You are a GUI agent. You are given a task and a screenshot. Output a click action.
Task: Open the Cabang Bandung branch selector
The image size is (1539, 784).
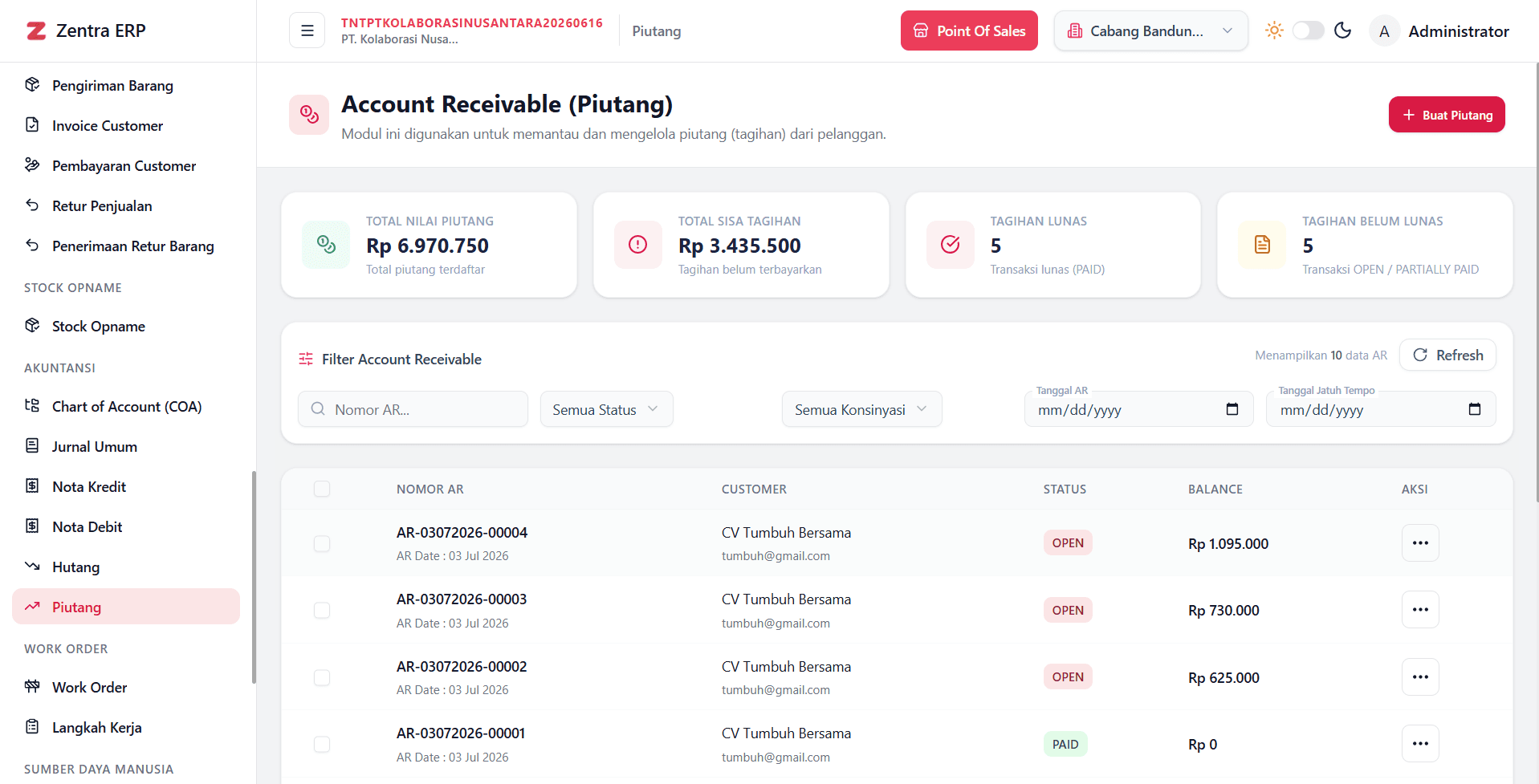[x=1150, y=30]
